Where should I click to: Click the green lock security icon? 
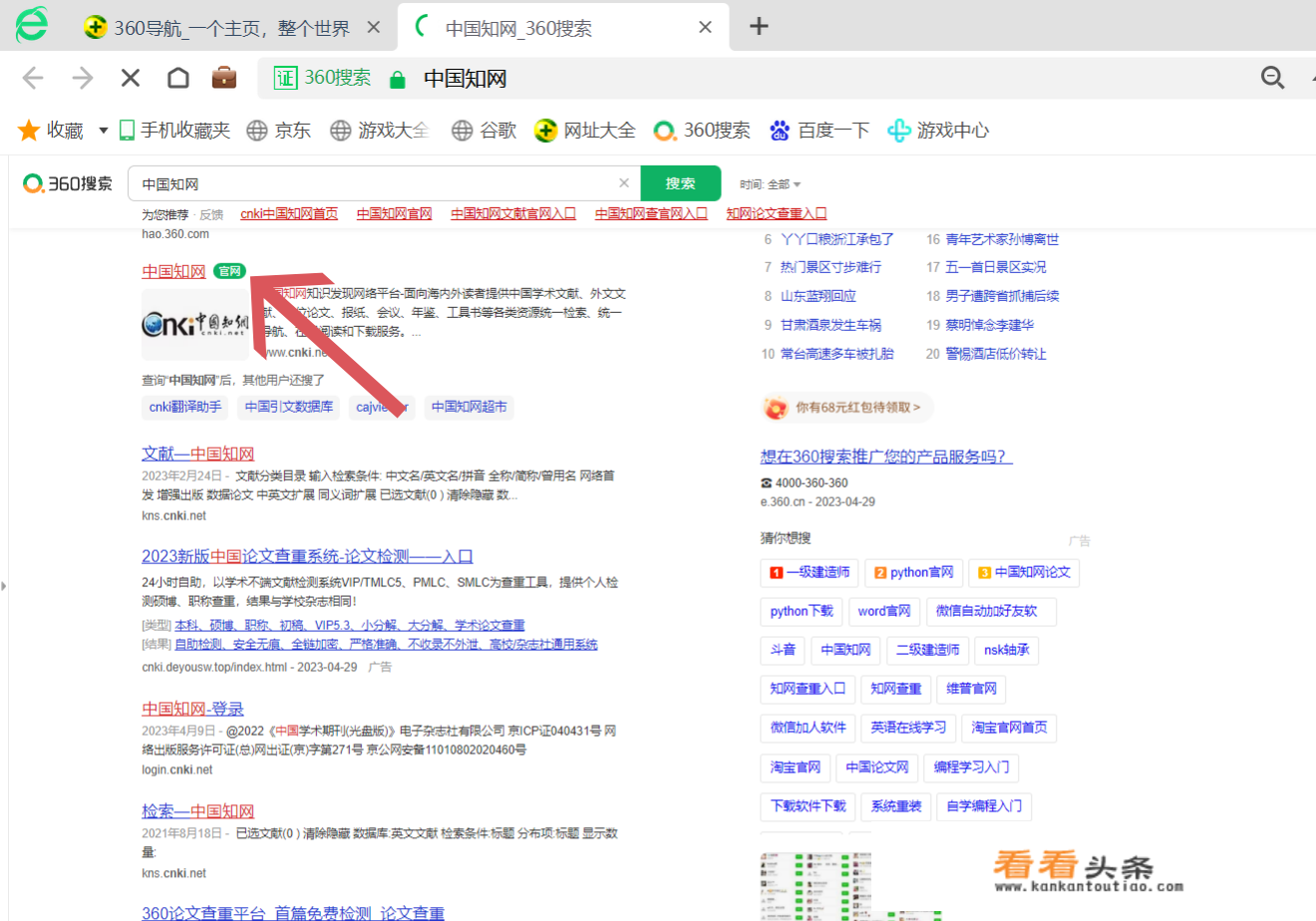397,79
